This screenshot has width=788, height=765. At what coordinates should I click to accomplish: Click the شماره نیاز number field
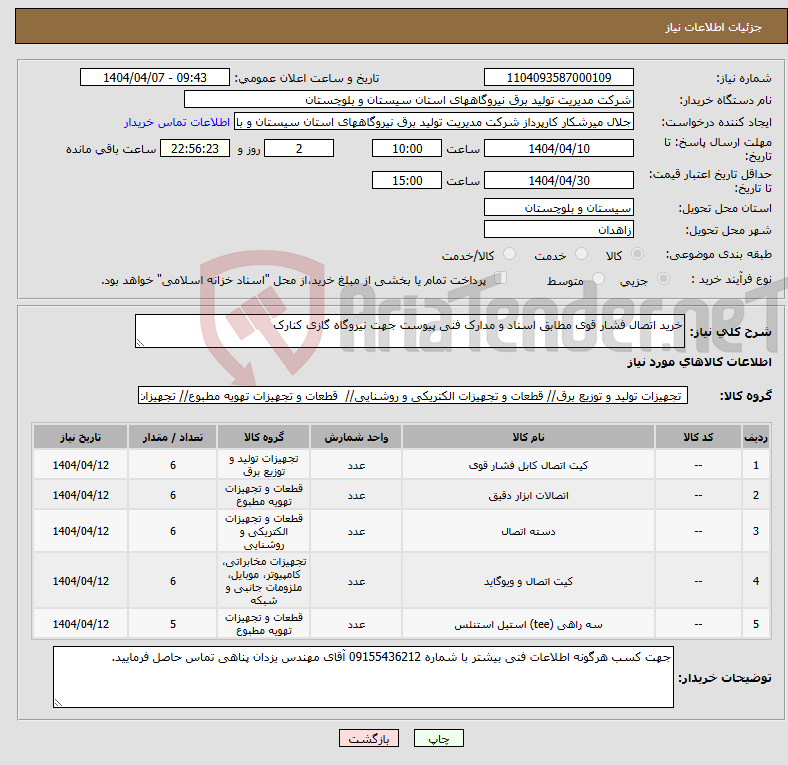pos(558,77)
